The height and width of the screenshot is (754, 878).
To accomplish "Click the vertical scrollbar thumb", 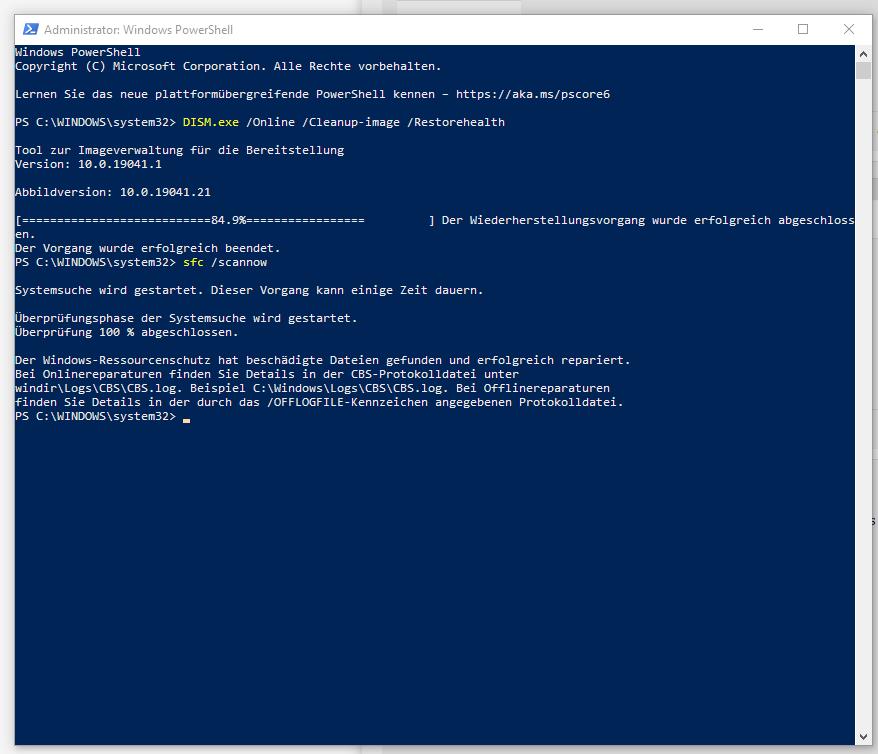I will point(863,71).
